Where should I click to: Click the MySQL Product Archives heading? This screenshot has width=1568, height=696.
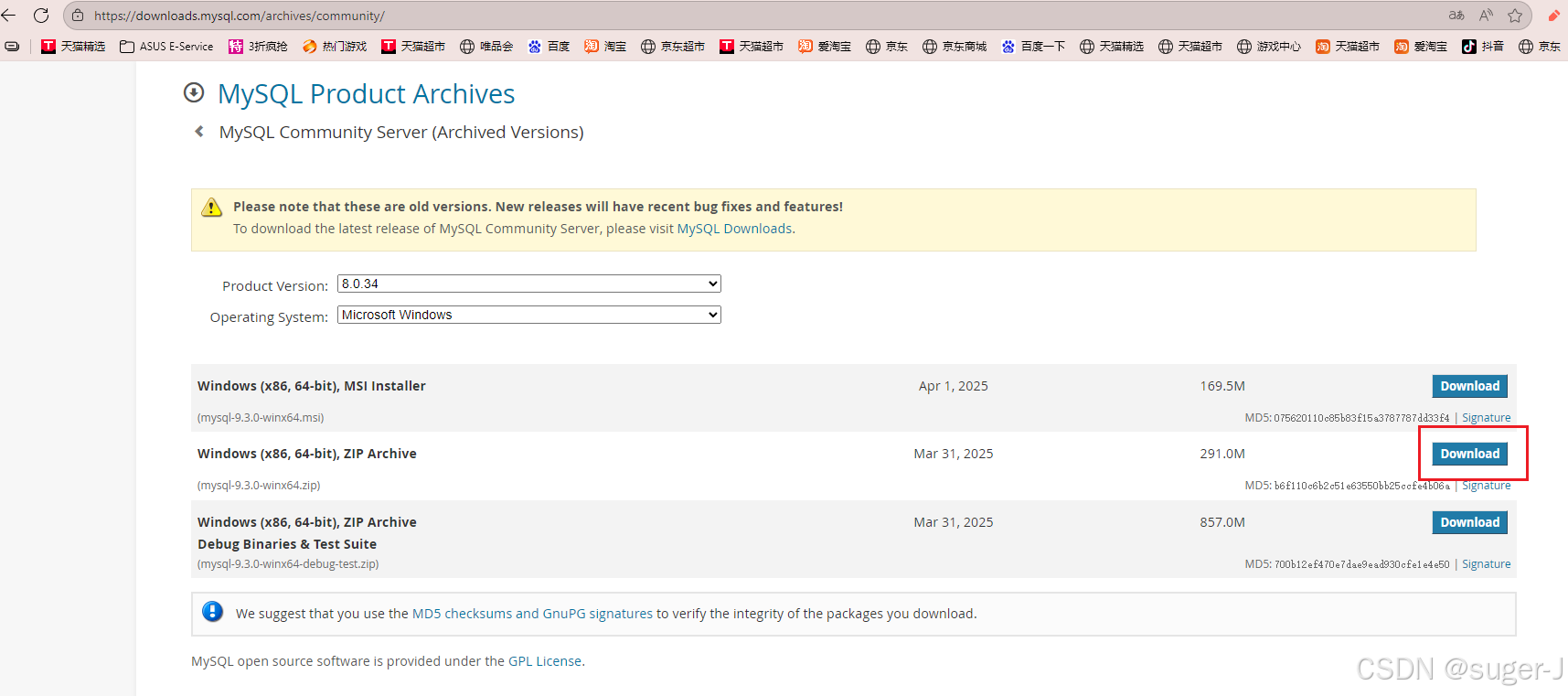pyautogui.click(x=366, y=93)
